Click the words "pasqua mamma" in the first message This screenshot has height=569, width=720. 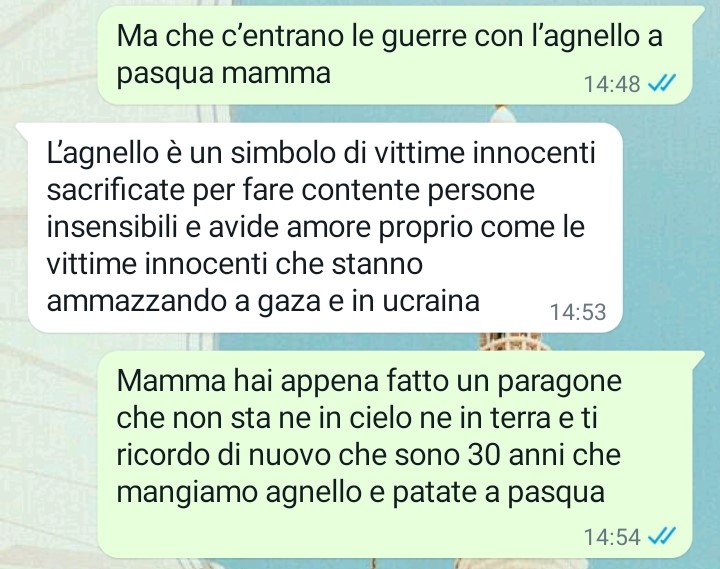click(223, 73)
